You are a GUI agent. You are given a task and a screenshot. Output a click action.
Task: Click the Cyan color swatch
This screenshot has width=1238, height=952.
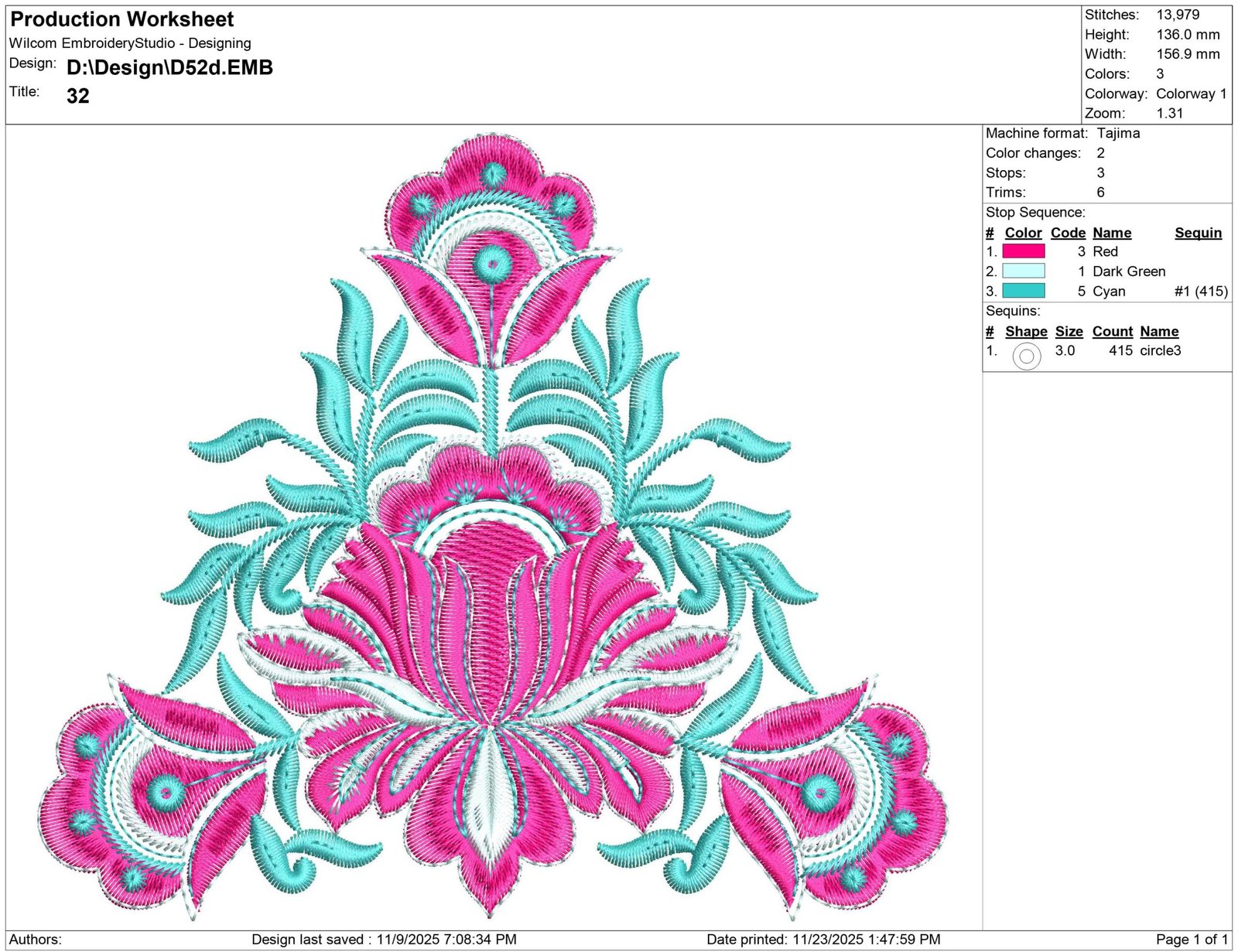(x=1023, y=291)
